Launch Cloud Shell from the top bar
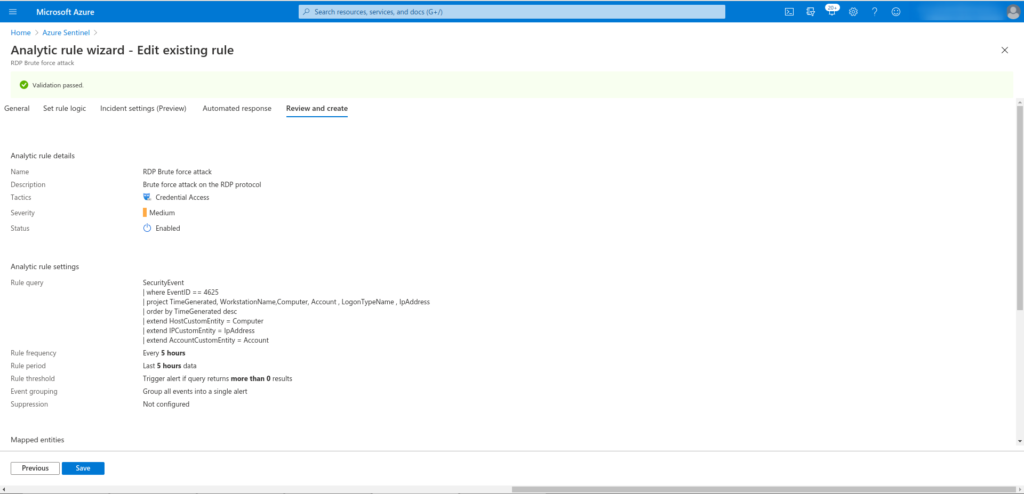 (789, 12)
